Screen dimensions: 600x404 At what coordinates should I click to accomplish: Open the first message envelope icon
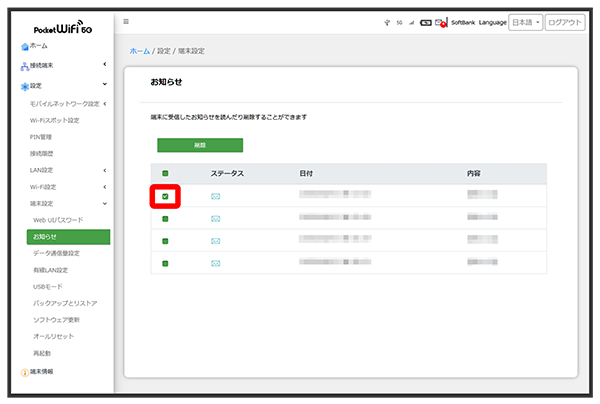coord(215,196)
